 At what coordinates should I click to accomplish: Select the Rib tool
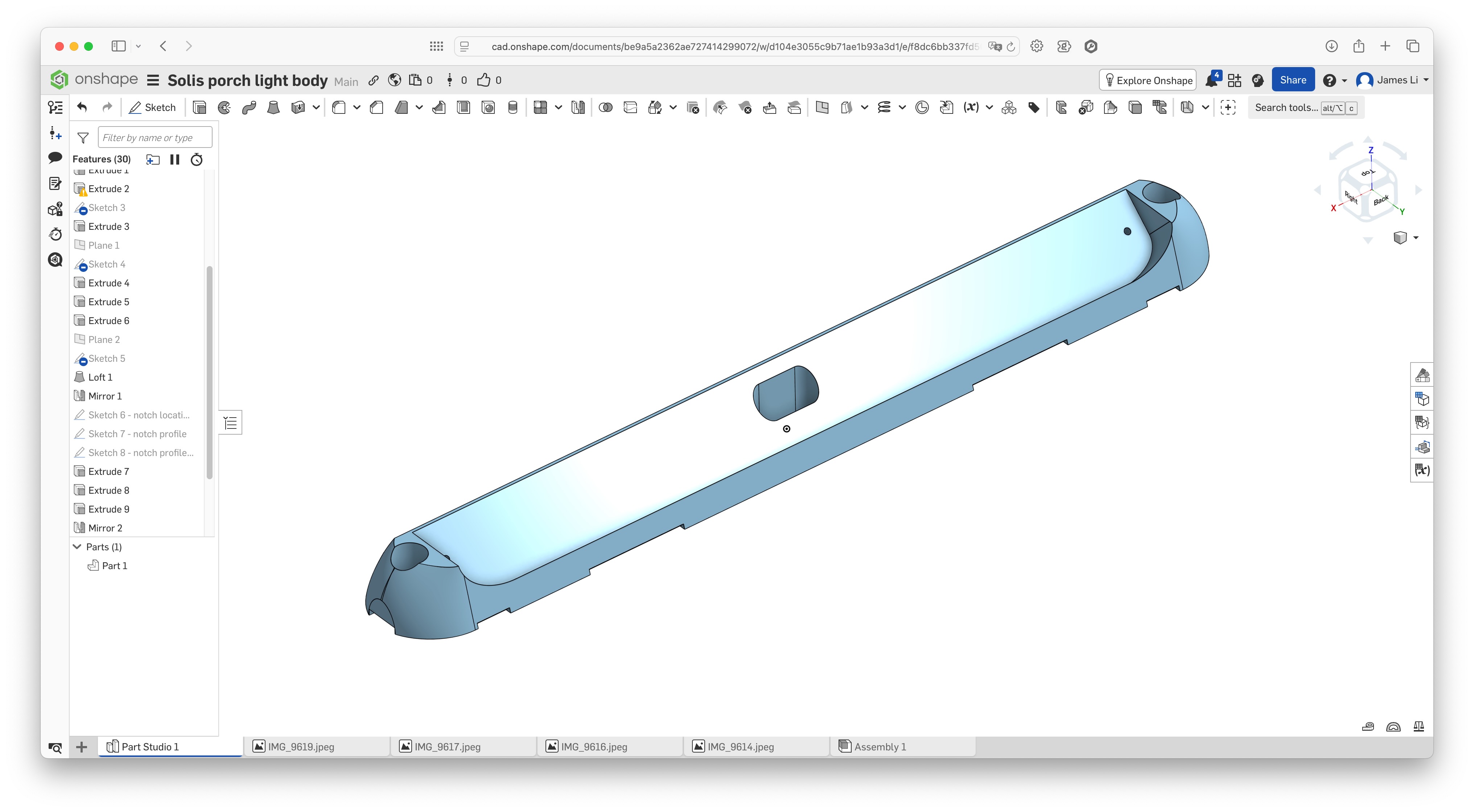pyautogui.click(x=439, y=108)
